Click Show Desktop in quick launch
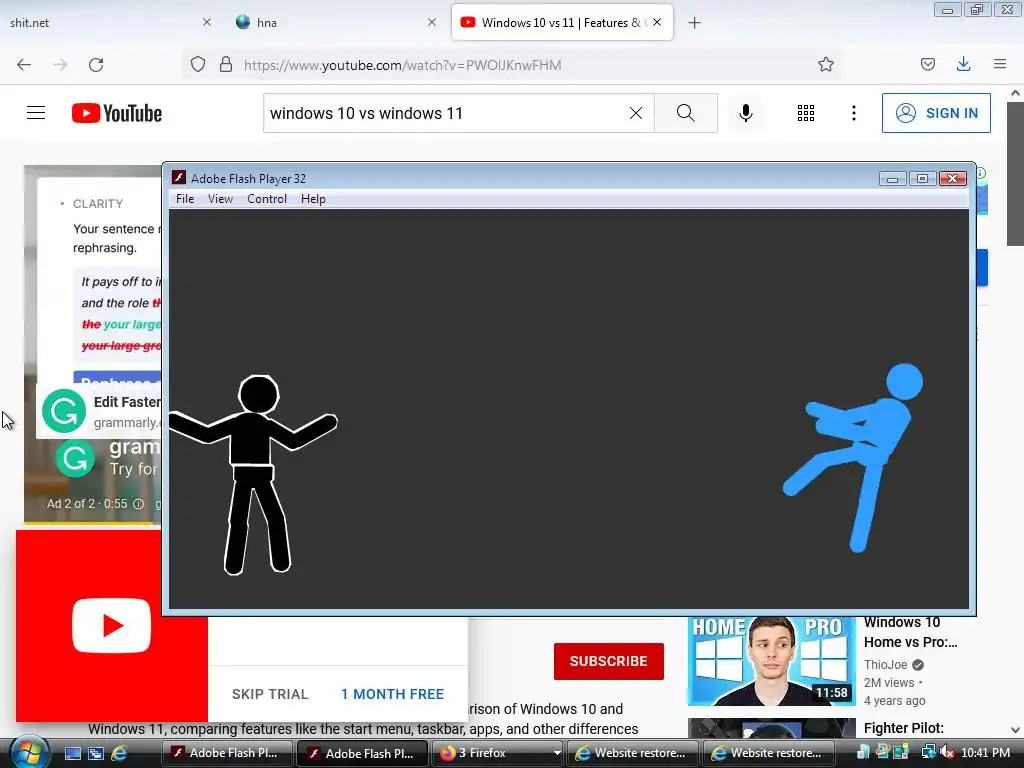 [x=72, y=753]
